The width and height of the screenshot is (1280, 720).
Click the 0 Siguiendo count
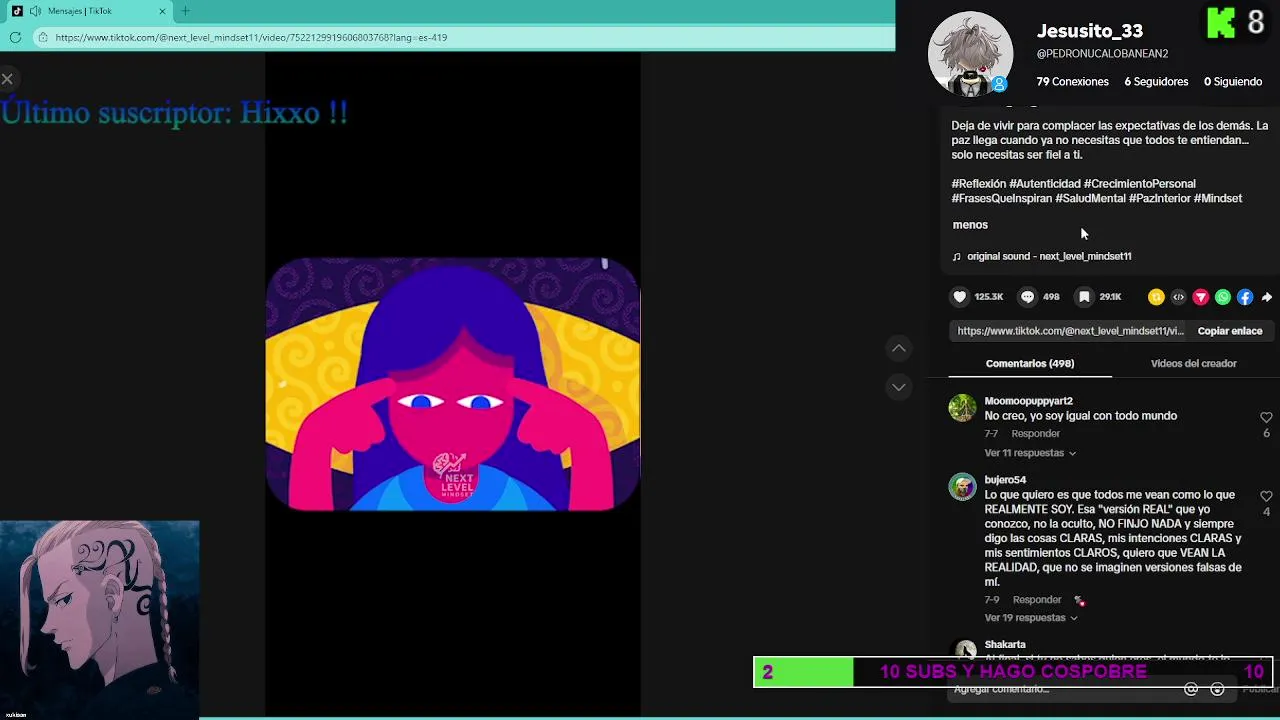click(1233, 82)
